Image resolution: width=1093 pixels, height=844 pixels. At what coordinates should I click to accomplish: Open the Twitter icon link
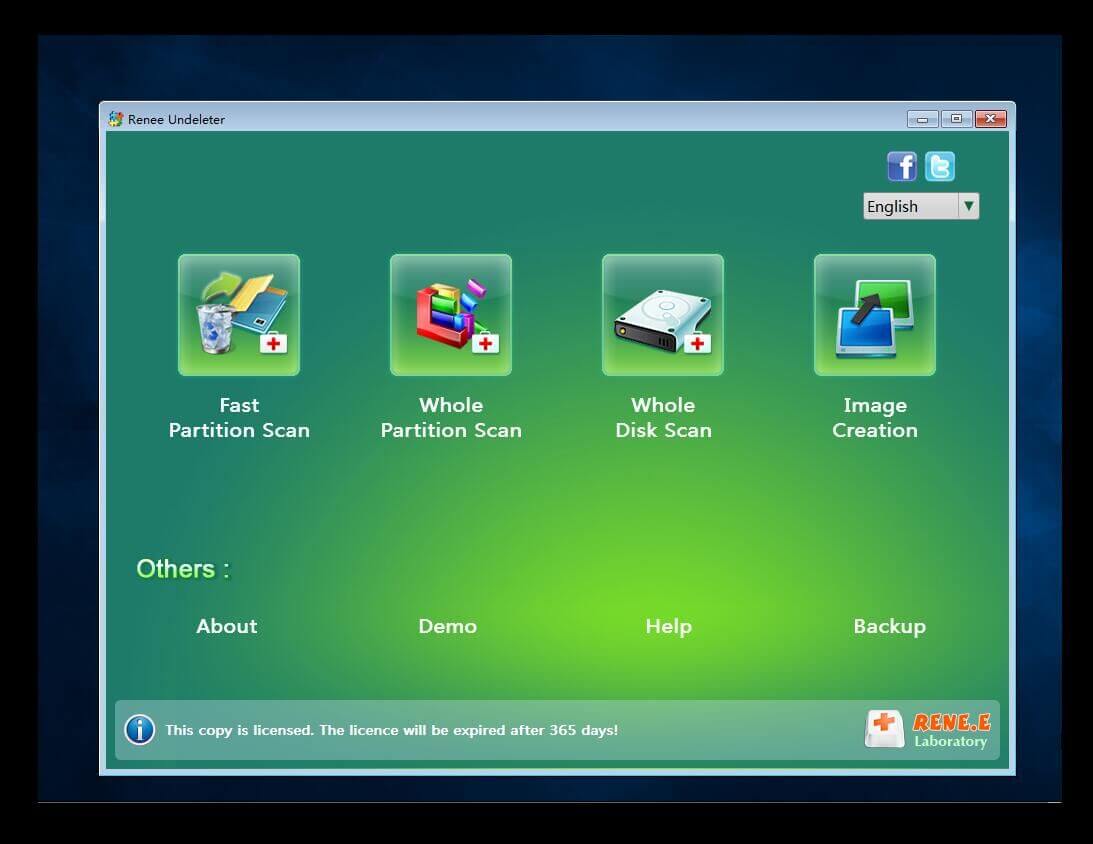coord(940,167)
